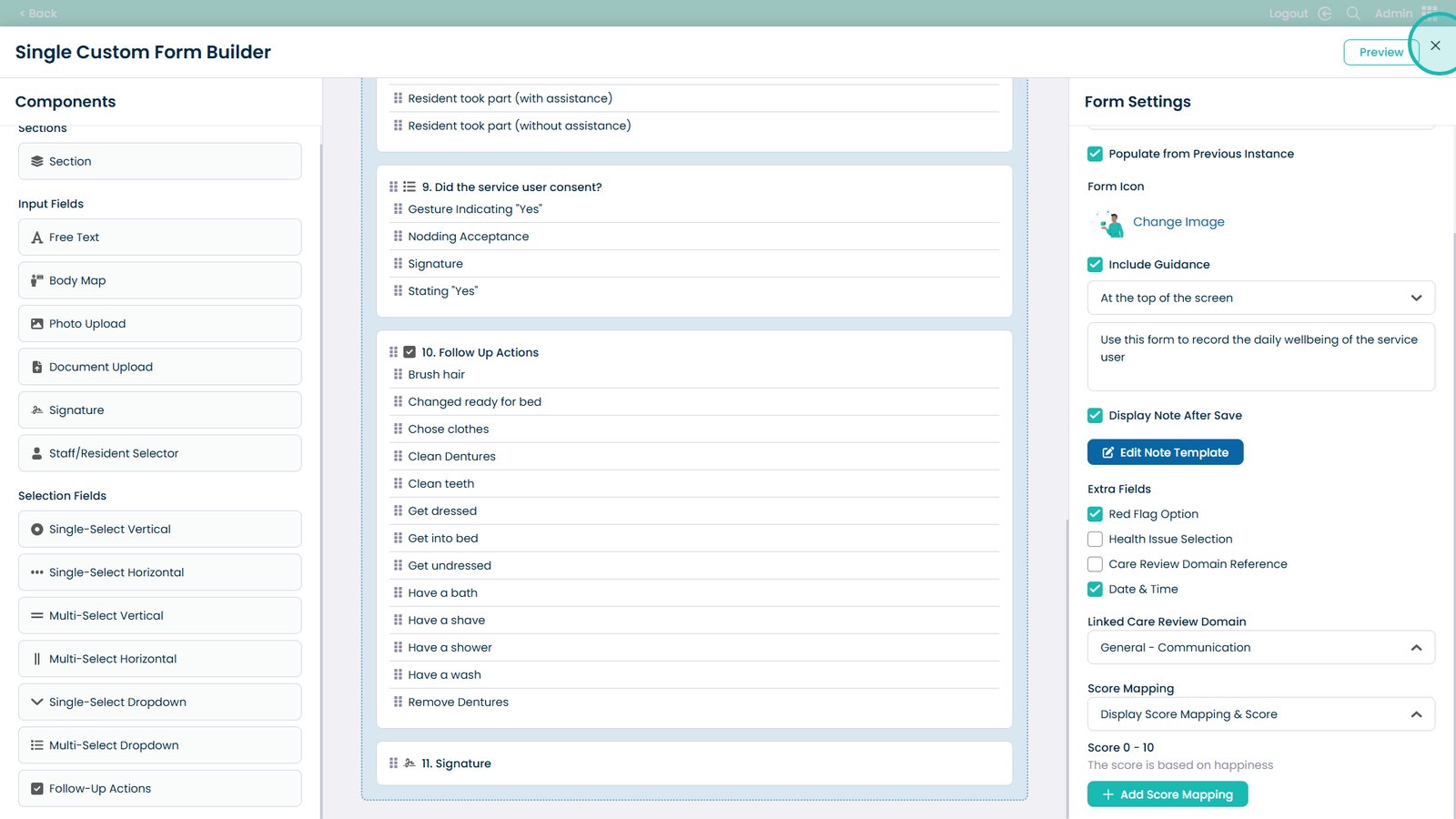1456x819 pixels.
Task: Select the "Have a shower" option text
Action: 450,648
